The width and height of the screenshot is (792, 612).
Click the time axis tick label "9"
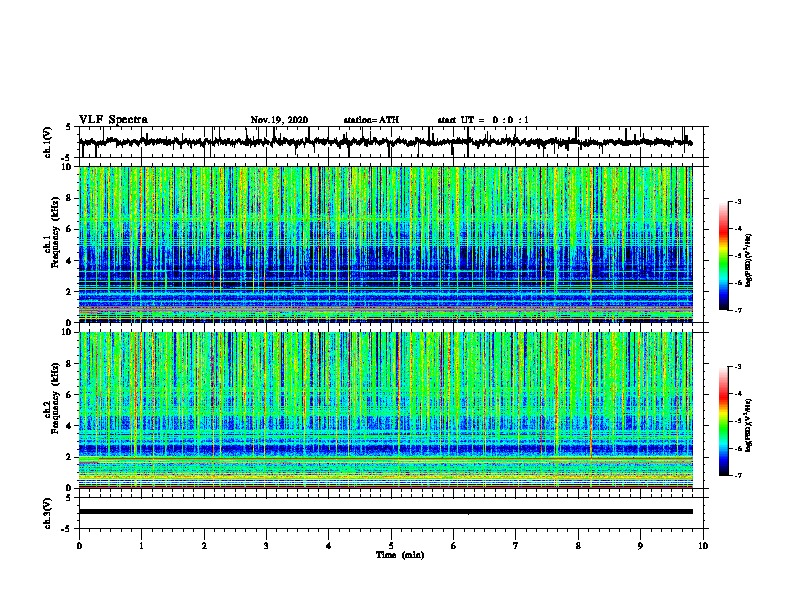pos(640,546)
